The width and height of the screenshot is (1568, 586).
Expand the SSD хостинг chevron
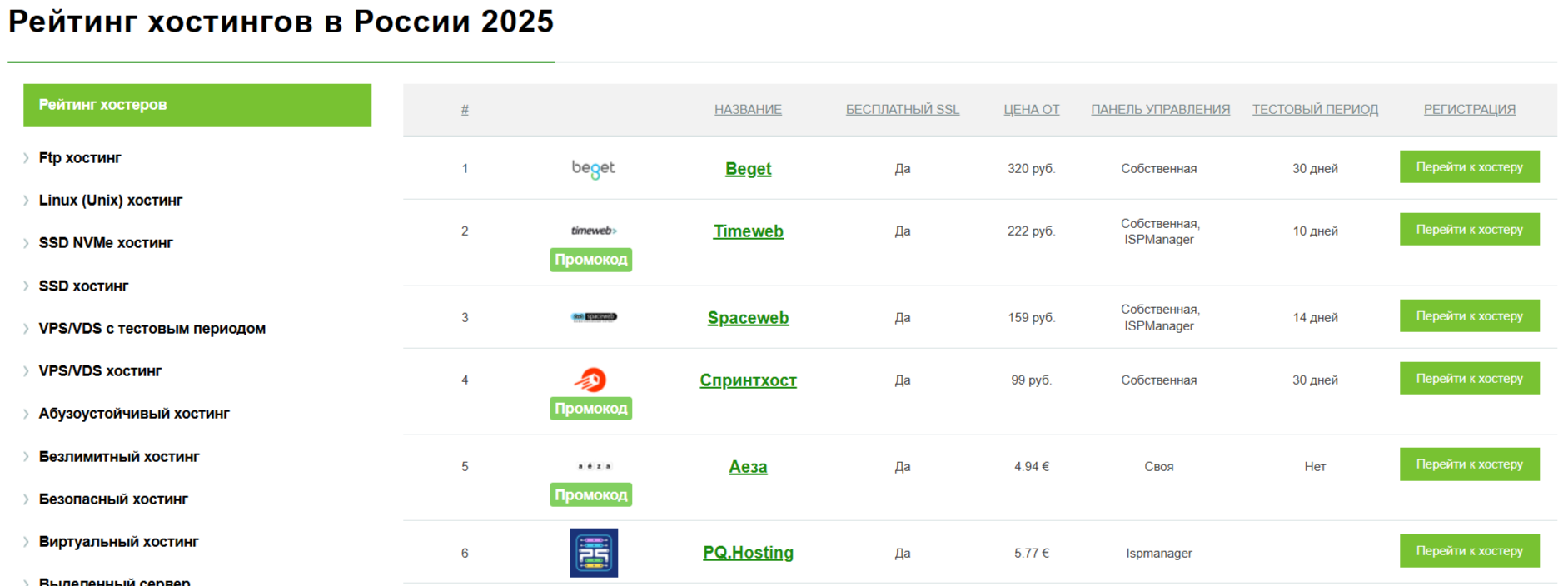(x=26, y=286)
